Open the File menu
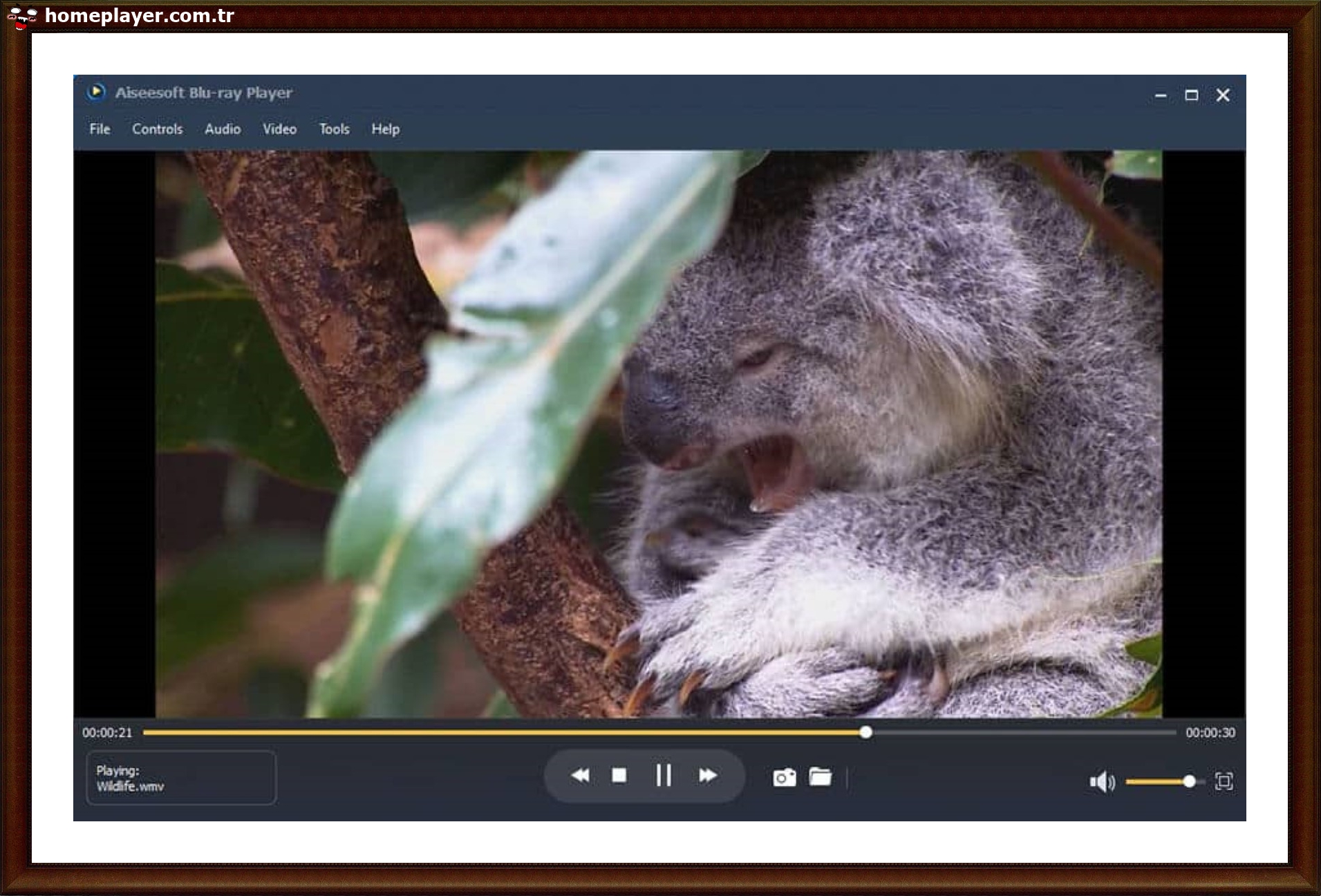Screen dimensions: 1321x896 [99, 129]
